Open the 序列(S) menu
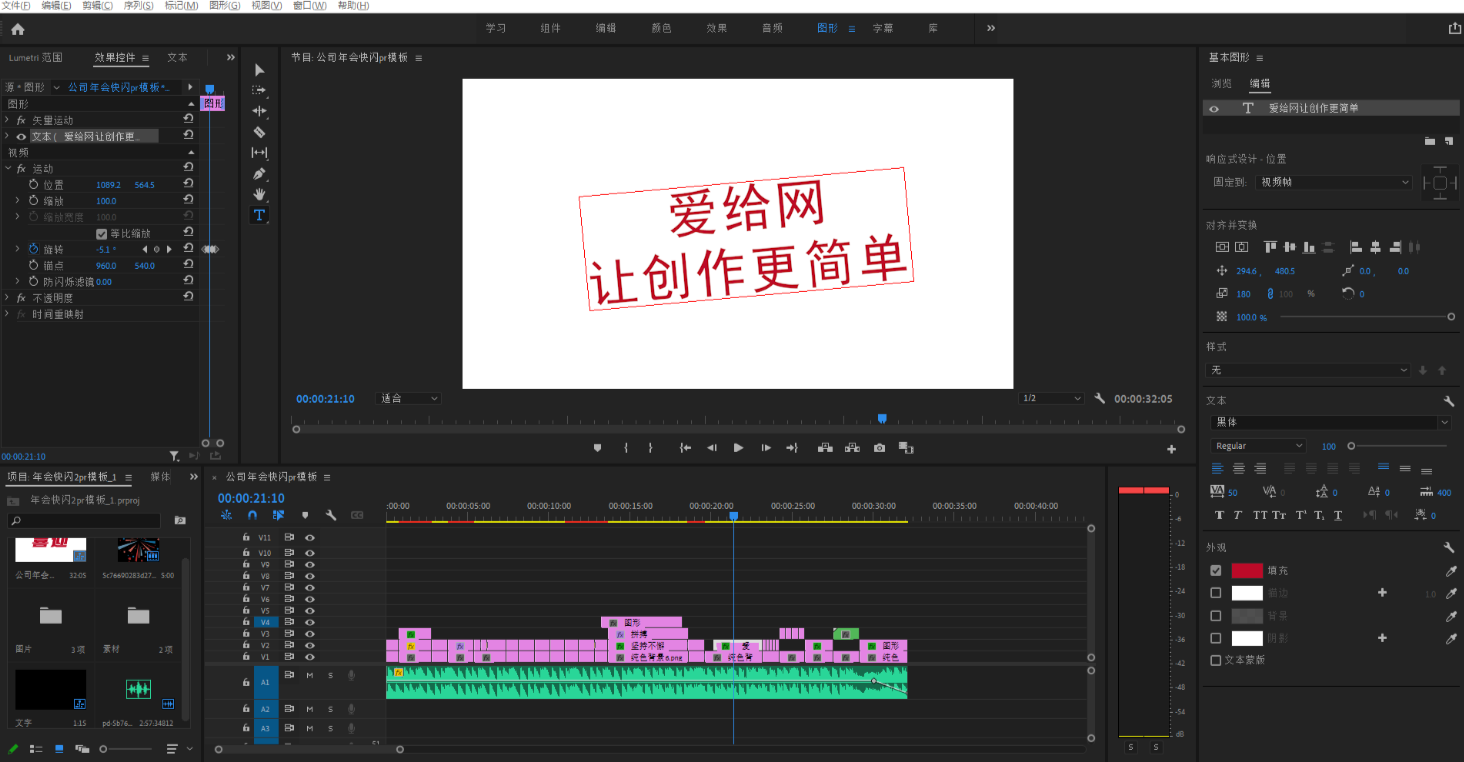The width and height of the screenshot is (1464, 762). [x=139, y=6]
